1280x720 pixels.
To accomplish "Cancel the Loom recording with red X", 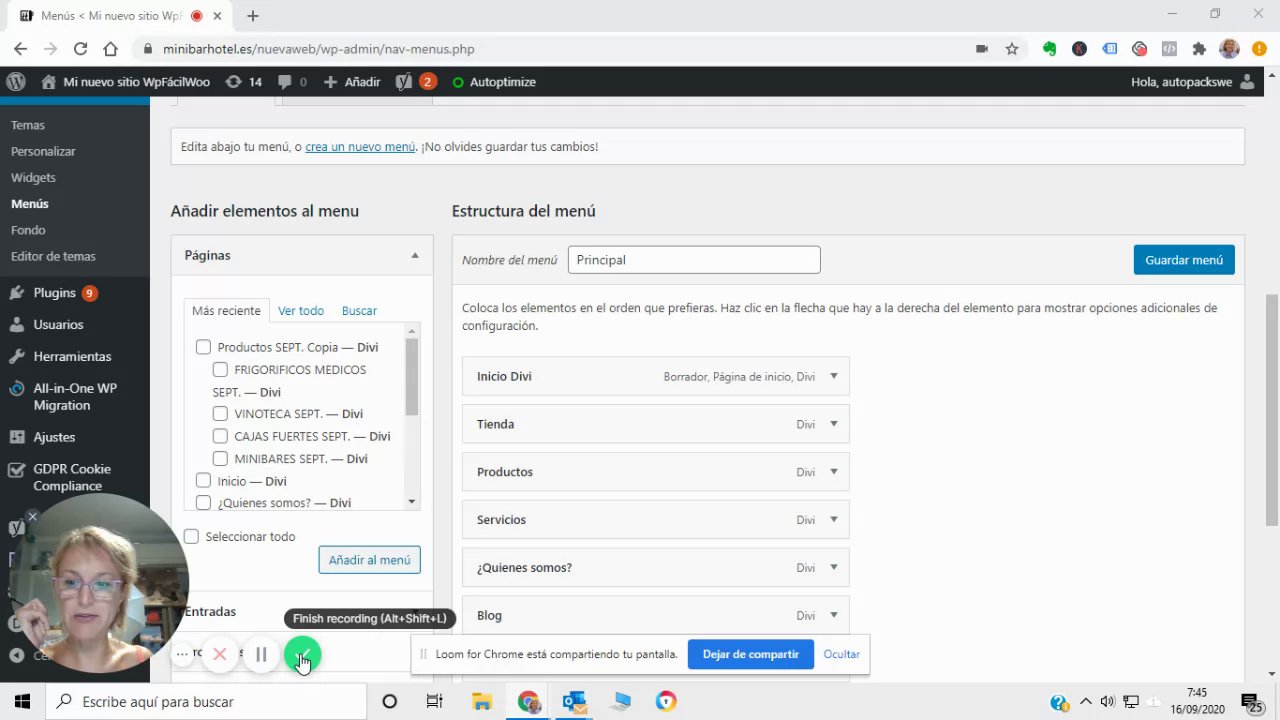I will (220, 655).
